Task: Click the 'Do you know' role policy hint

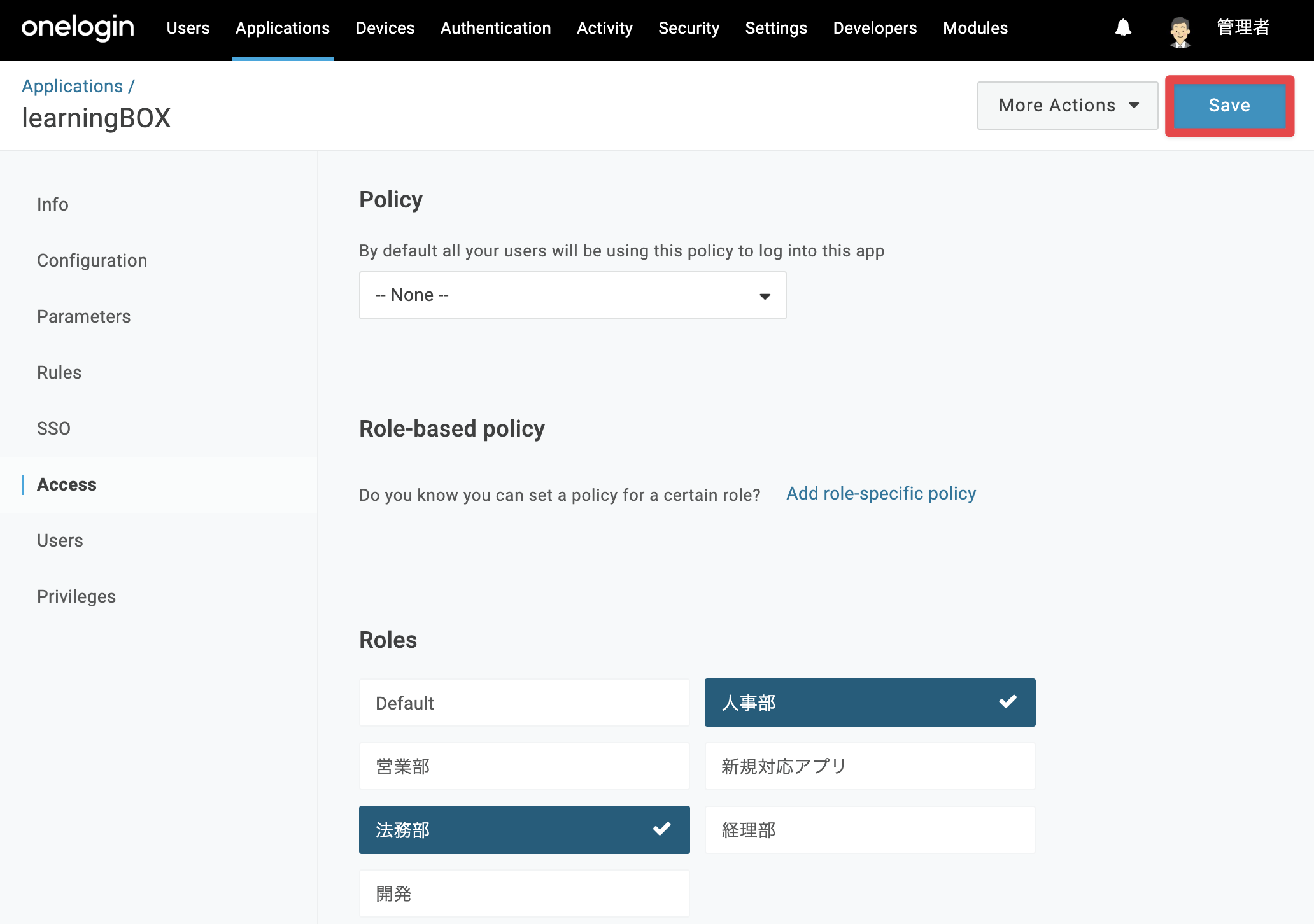Action: [x=560, y=495]
